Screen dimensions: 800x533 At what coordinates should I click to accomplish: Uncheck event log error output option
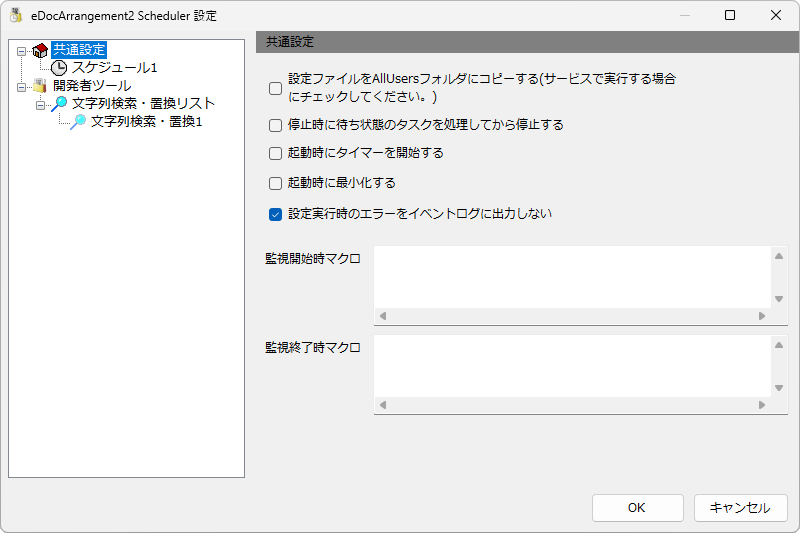(276, 214)
